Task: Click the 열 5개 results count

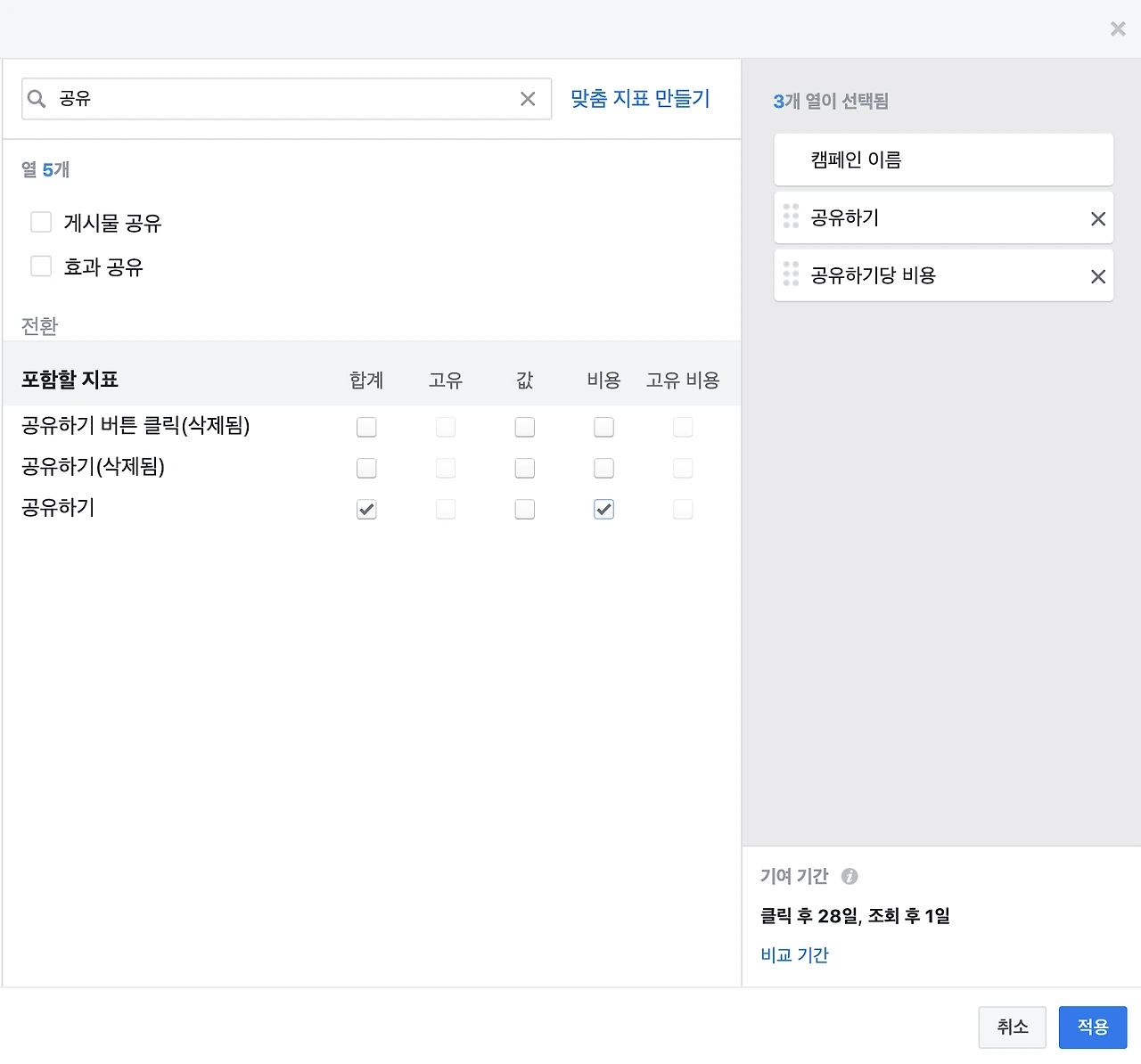Action: [x=45, y=170]
